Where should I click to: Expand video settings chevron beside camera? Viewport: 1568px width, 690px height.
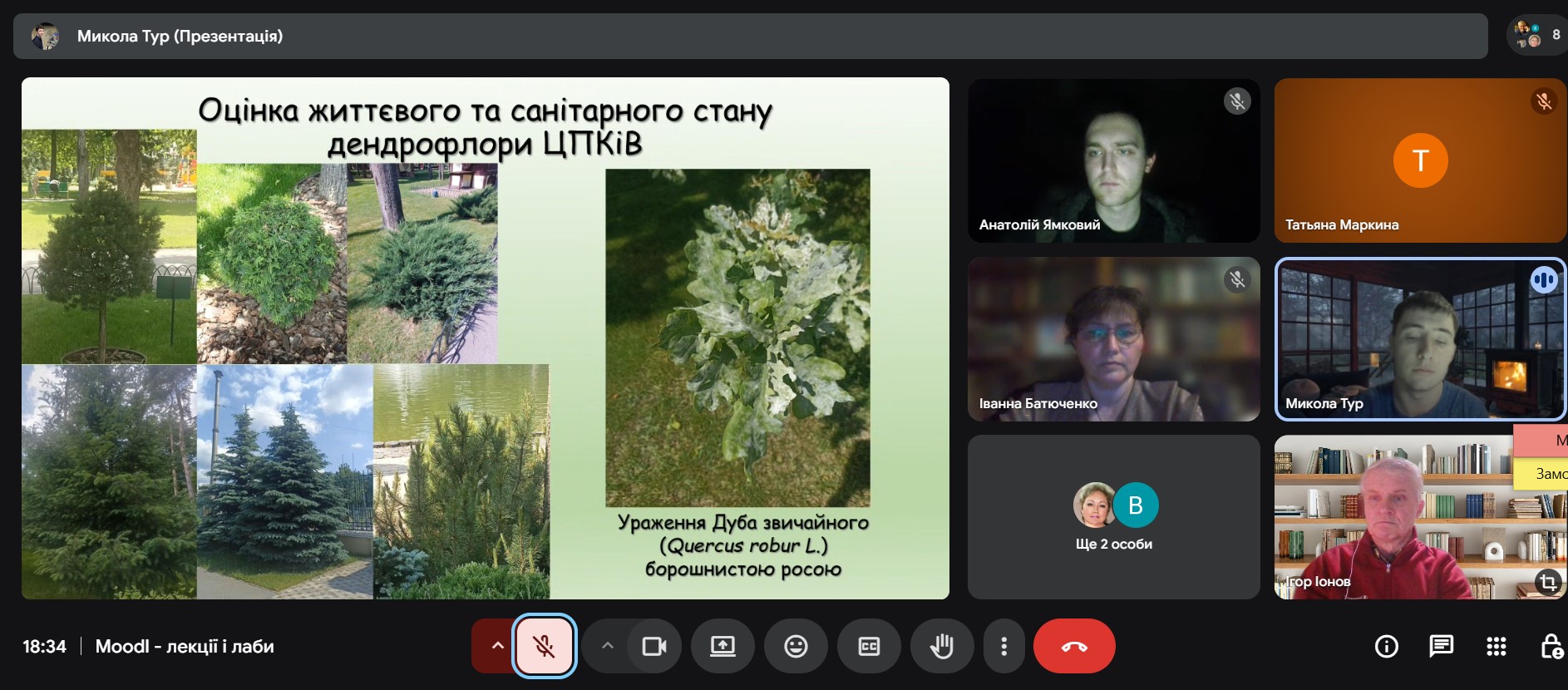[607, 646]
